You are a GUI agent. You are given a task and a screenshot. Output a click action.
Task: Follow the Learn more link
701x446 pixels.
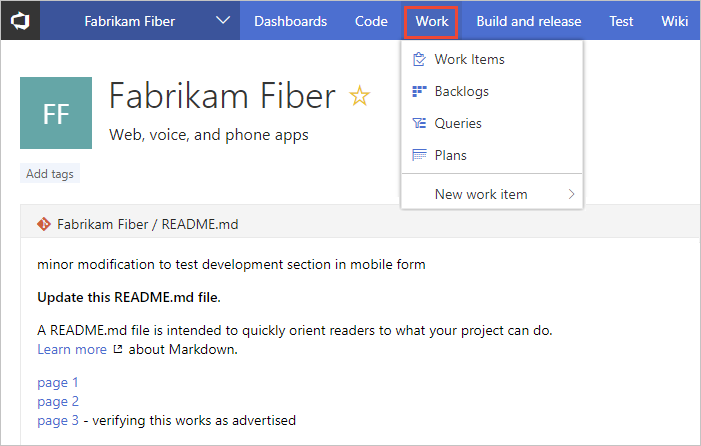pyautogui.click(x=72, y=349)
